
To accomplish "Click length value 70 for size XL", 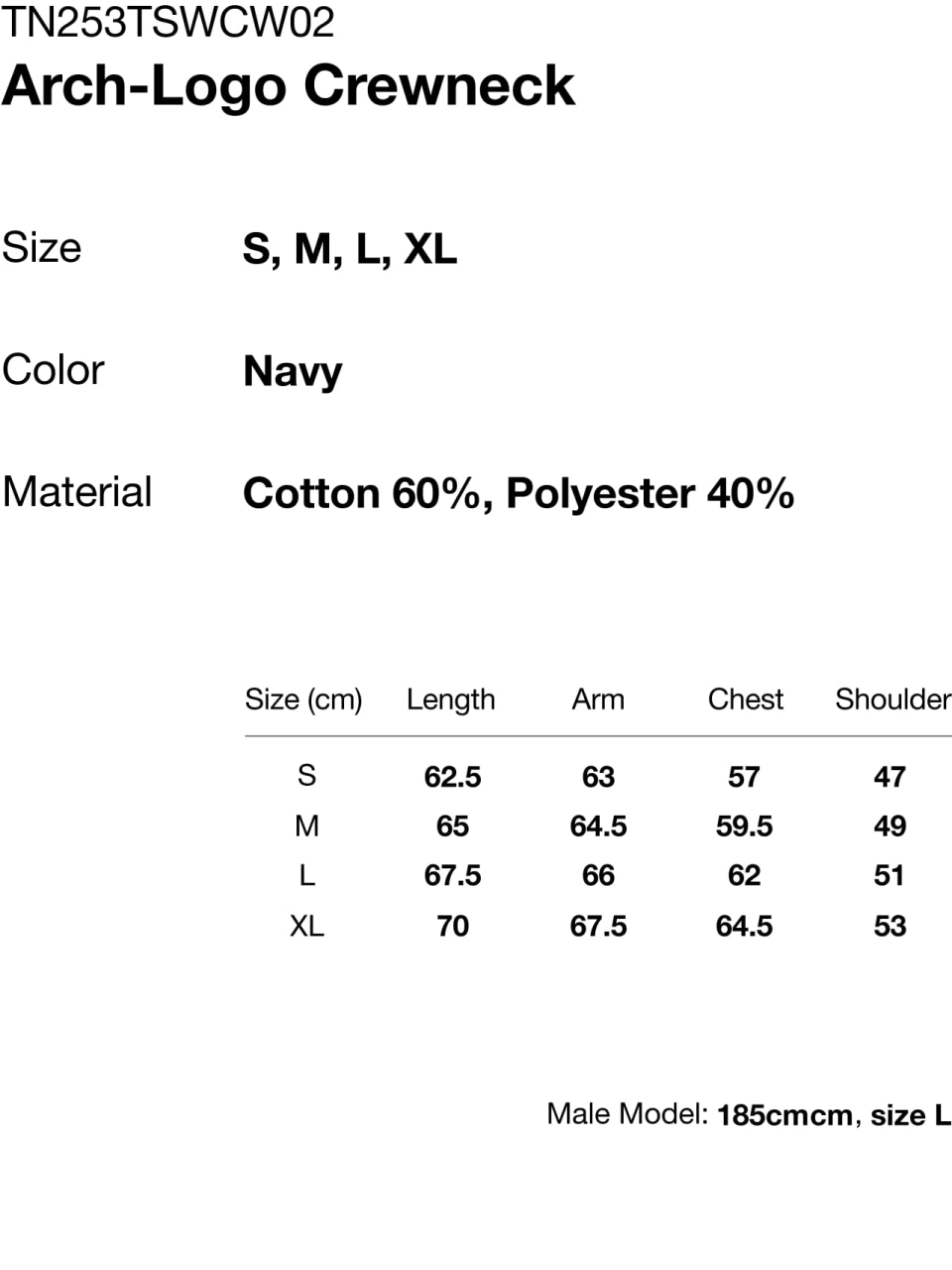I will (x=452, y=927).
